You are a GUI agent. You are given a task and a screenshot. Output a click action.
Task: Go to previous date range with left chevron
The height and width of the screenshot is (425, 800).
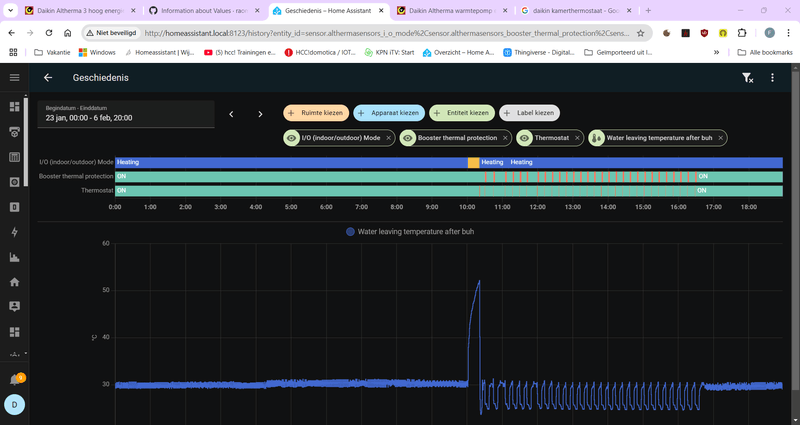(231, 114)
